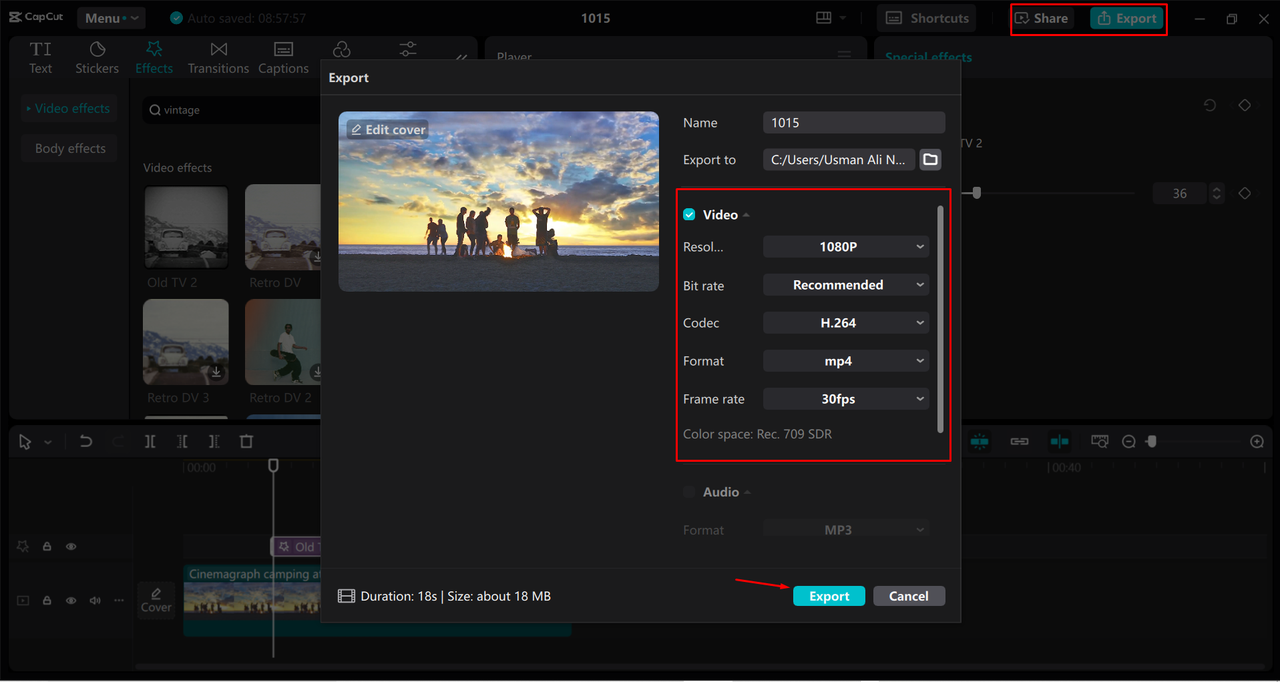1280x682 pixels.
Task: Open the Transitions panel
Action: click(218, 56)
